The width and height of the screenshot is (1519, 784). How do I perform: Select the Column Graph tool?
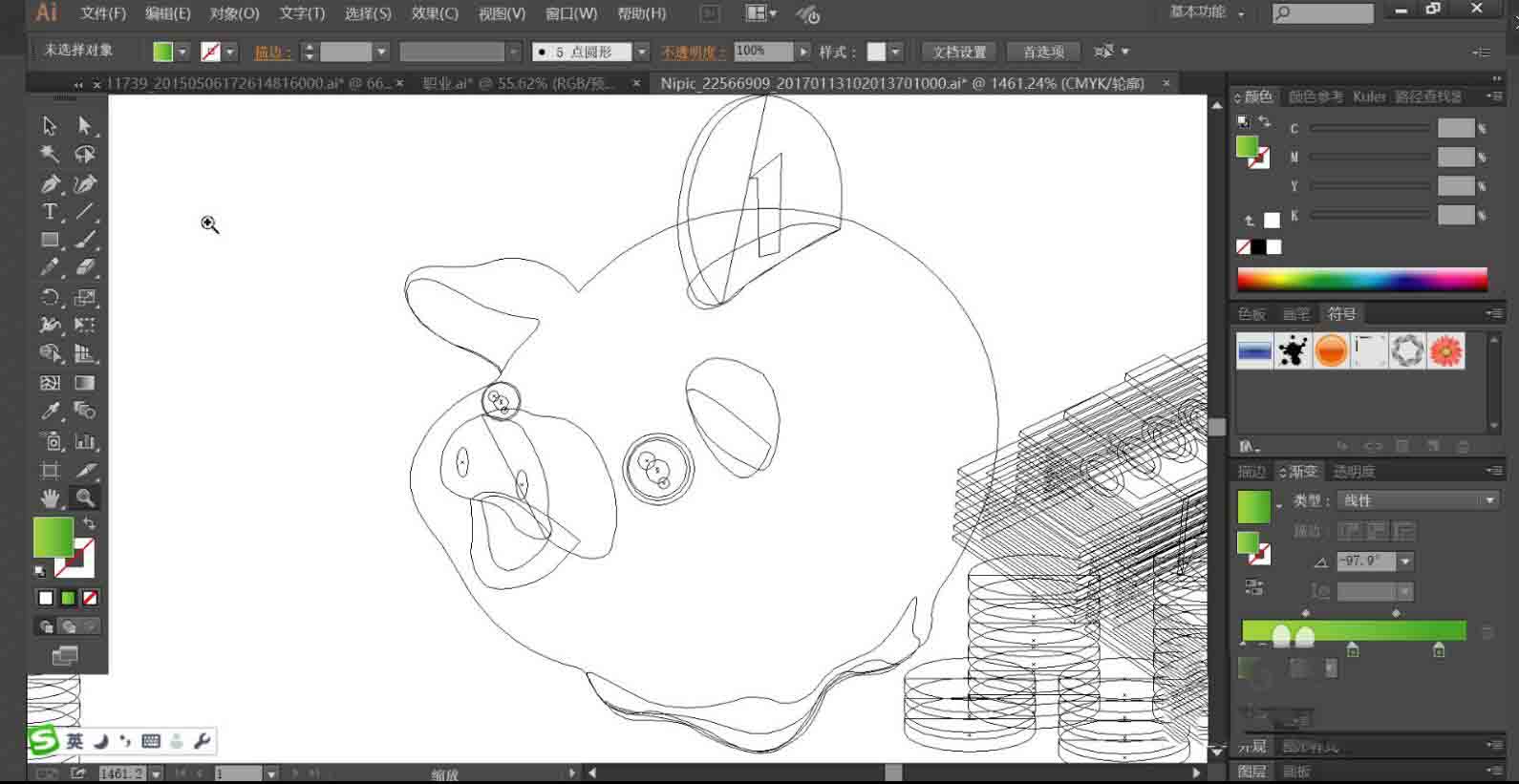point(85,441)
